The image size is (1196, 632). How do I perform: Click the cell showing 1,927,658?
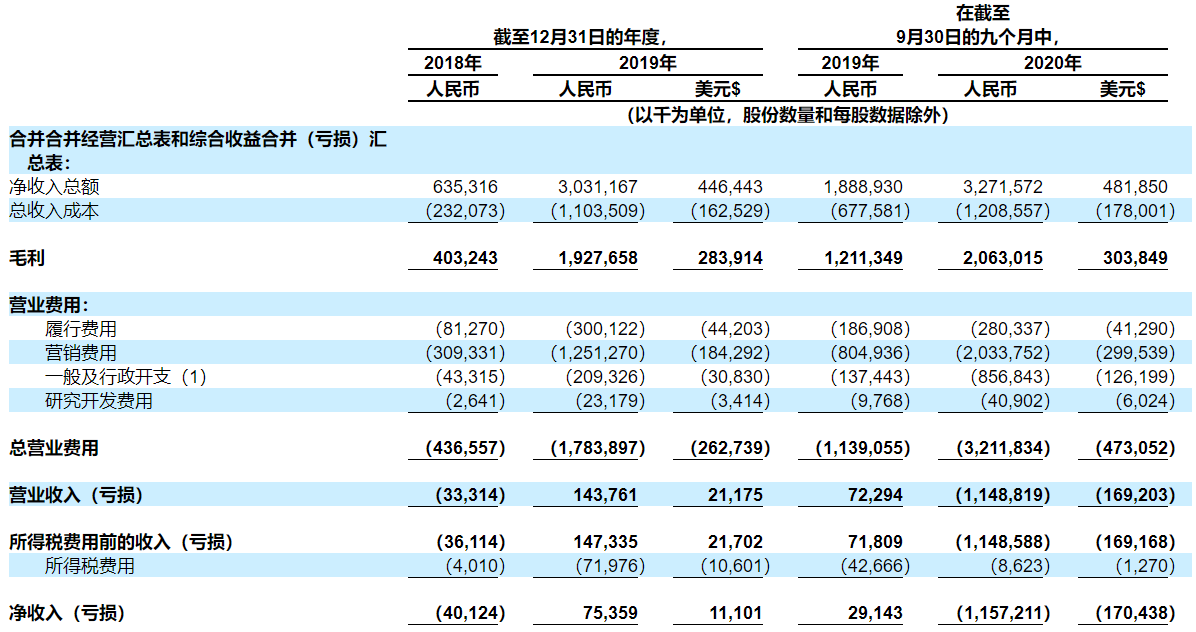click(x=598, y=258)
